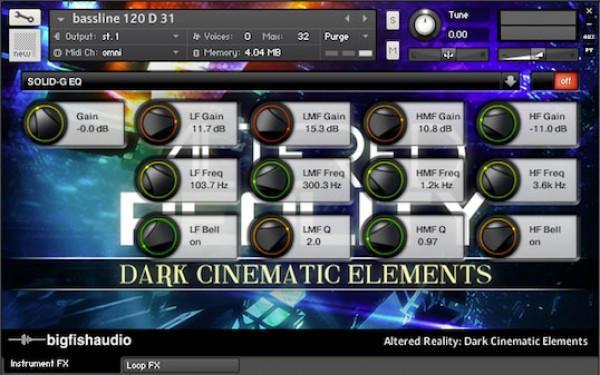The image size is (600, 375).
Task: Click the 'new' instrument thumbnail box
Action: pos(24,45)
